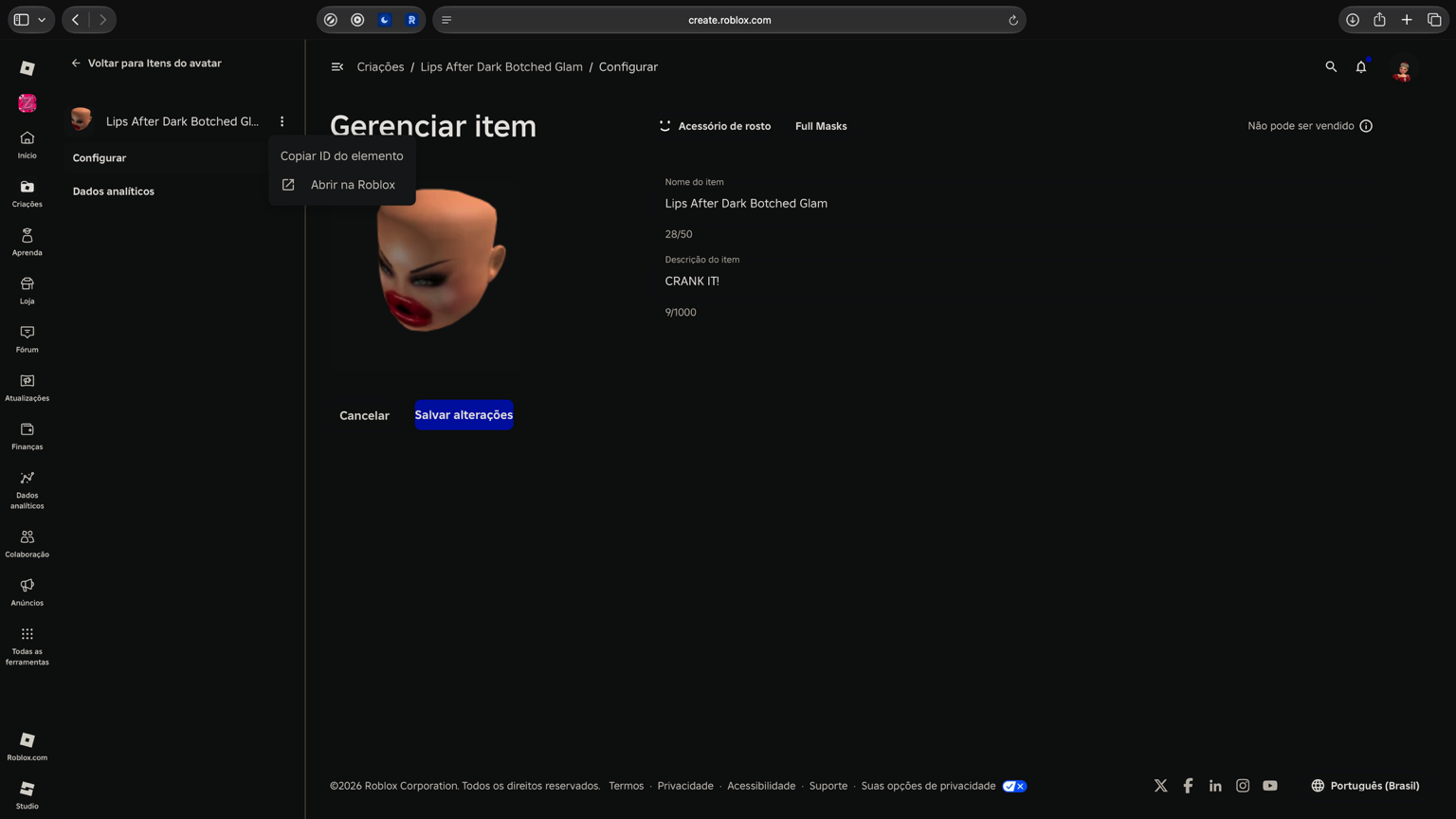Open Criações in the left sidebar
The width and height of the screenshot is (1456, 819).
pyautogui.click(x=27, y=192)
